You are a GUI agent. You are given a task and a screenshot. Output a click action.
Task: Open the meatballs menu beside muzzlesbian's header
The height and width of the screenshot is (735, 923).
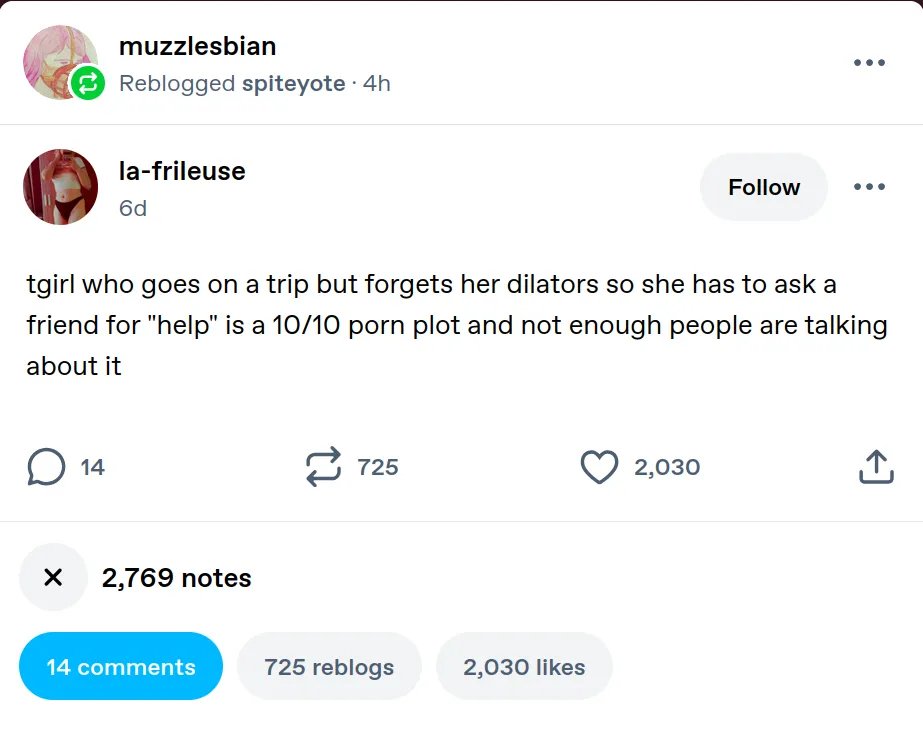pos(869,63)
